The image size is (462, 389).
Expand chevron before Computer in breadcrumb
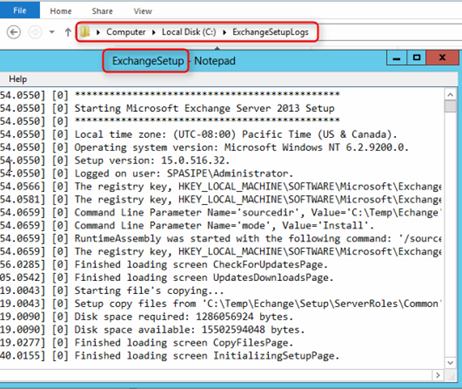pos(98,32)
